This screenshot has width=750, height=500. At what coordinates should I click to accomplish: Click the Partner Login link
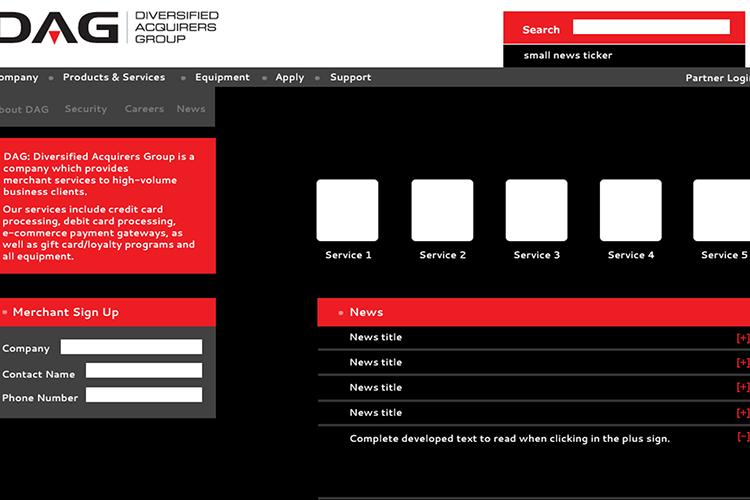pyautogui.click(x=717, y=78)
